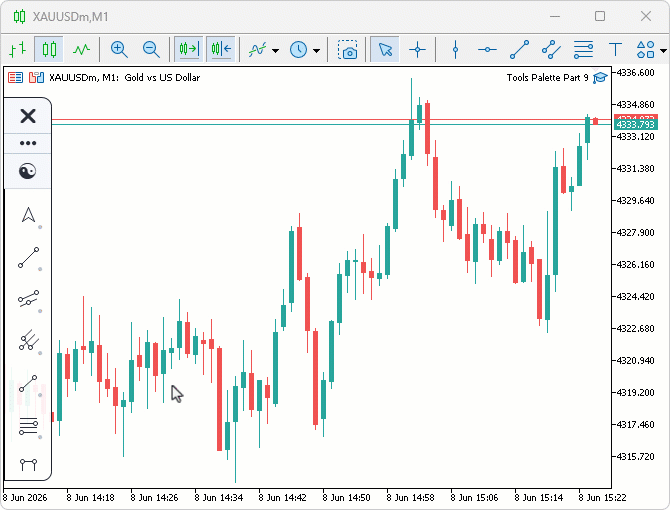Select palette Fibonacci levels tool
Viewport: 670px width, 510px height.
(x=28, y=426)
